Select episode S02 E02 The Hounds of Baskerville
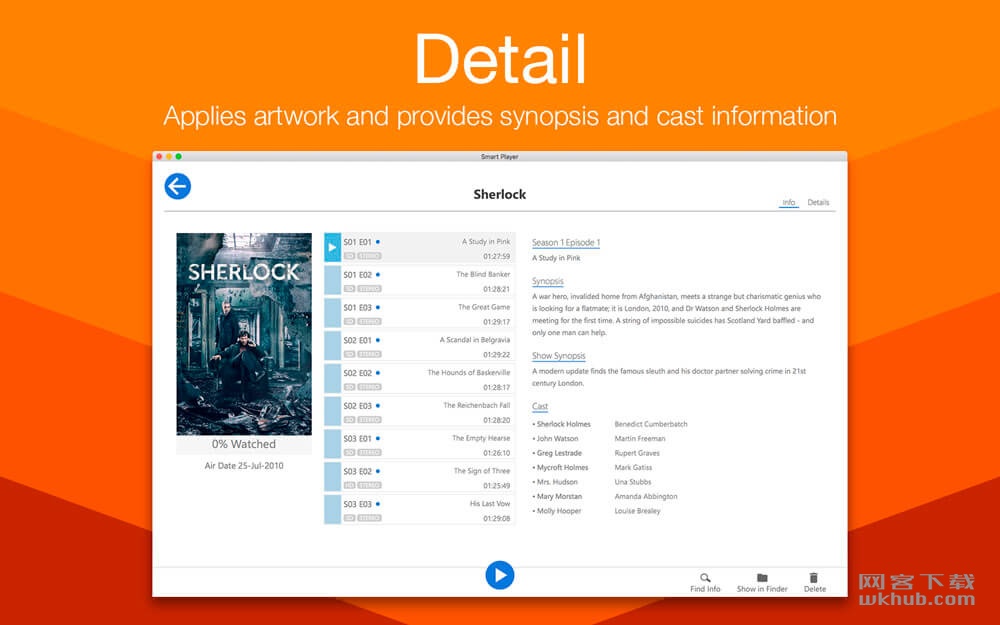 pos(419,379)
